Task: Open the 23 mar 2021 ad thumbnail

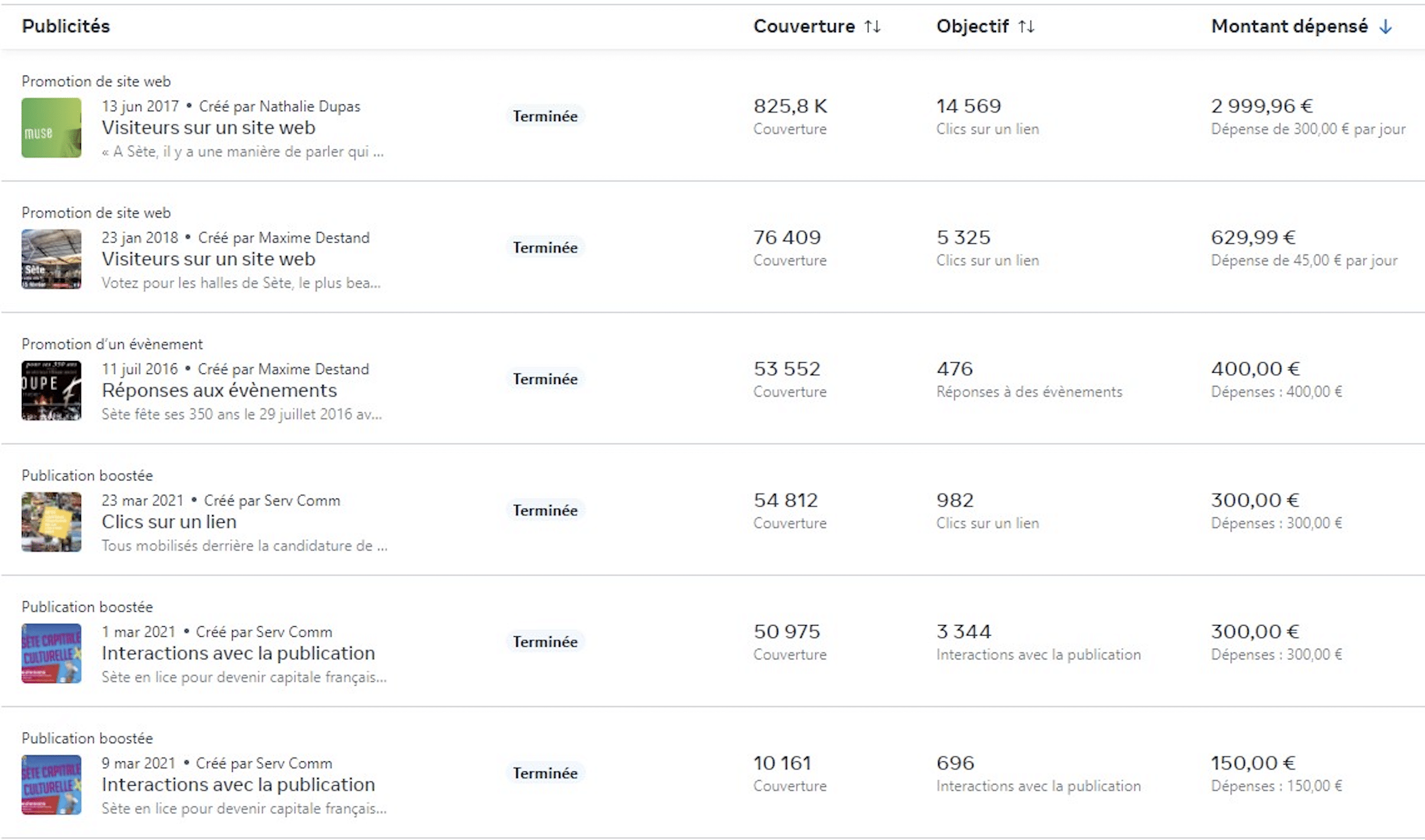Action: click(x=51, y=522)
